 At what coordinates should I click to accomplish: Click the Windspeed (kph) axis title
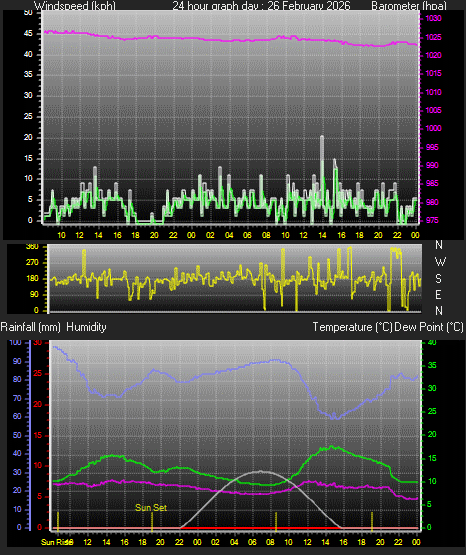pyautogui.click(x=75, y=6)
